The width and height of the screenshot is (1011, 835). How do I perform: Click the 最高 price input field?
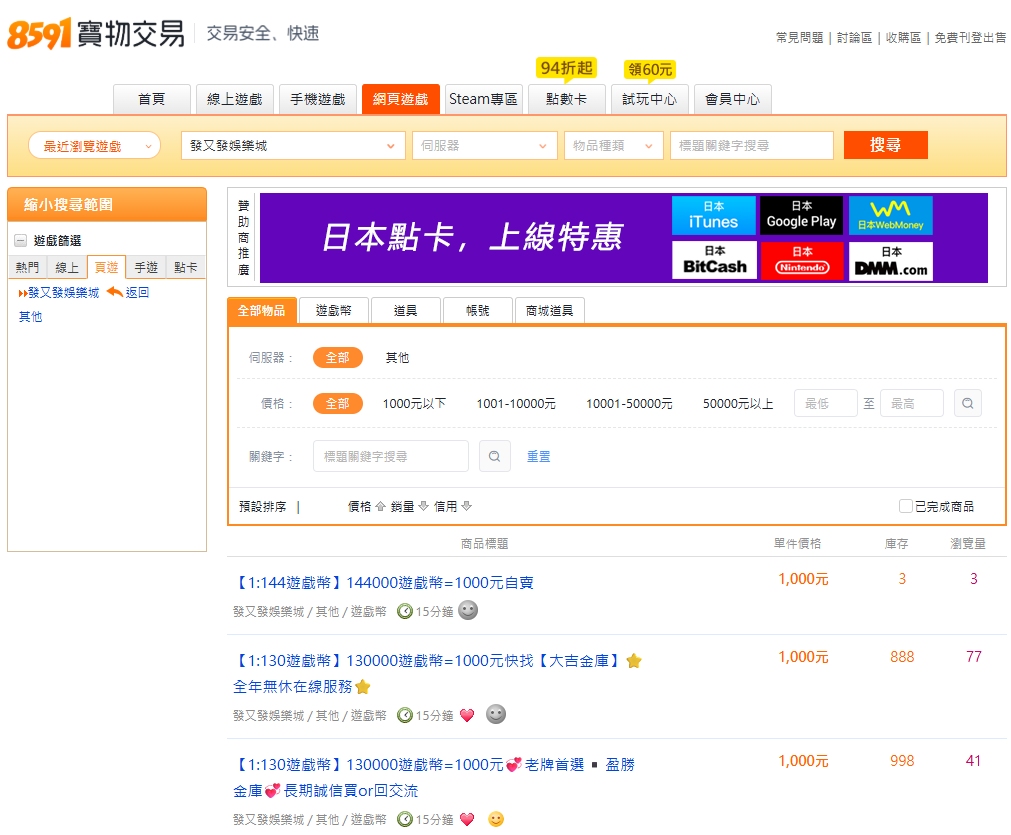coord(912,403)
